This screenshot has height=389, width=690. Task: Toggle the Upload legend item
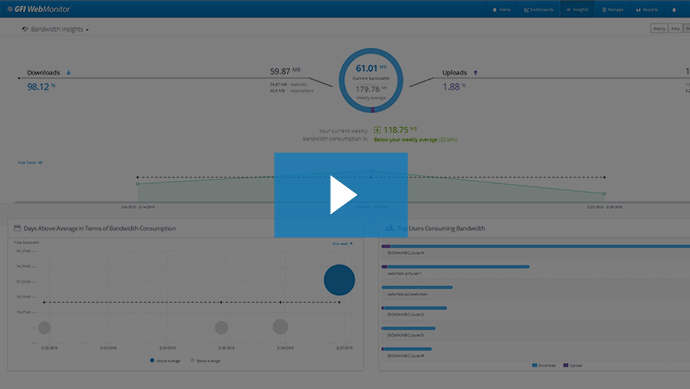click(573, 365)
